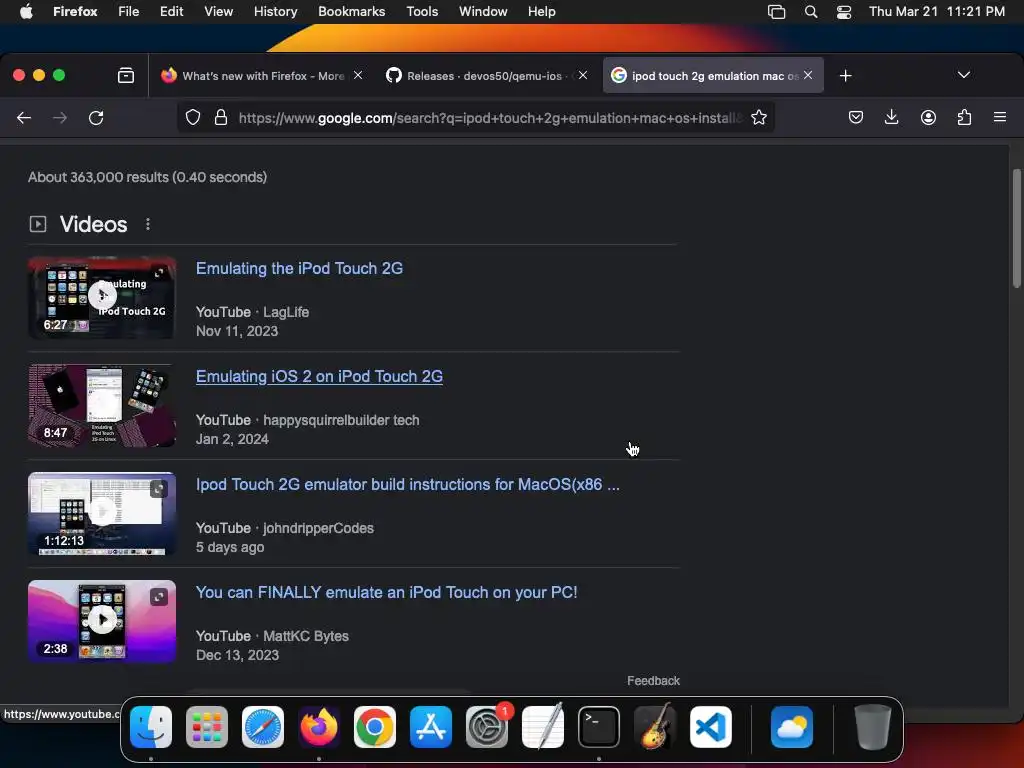Open the Firefox hamburger application menu
The image size is (1024, 768).
999,118
